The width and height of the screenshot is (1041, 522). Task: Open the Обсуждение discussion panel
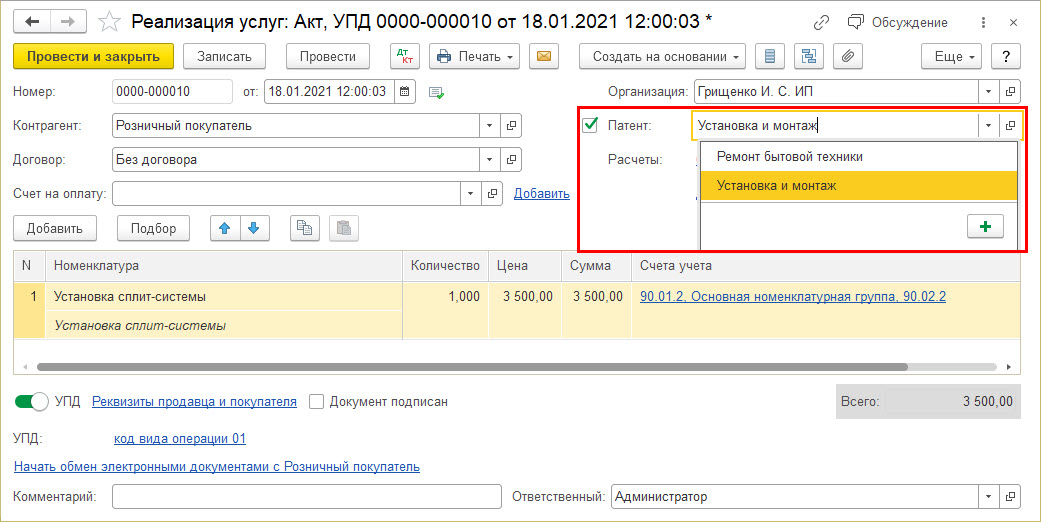click(x=897, y=23)
